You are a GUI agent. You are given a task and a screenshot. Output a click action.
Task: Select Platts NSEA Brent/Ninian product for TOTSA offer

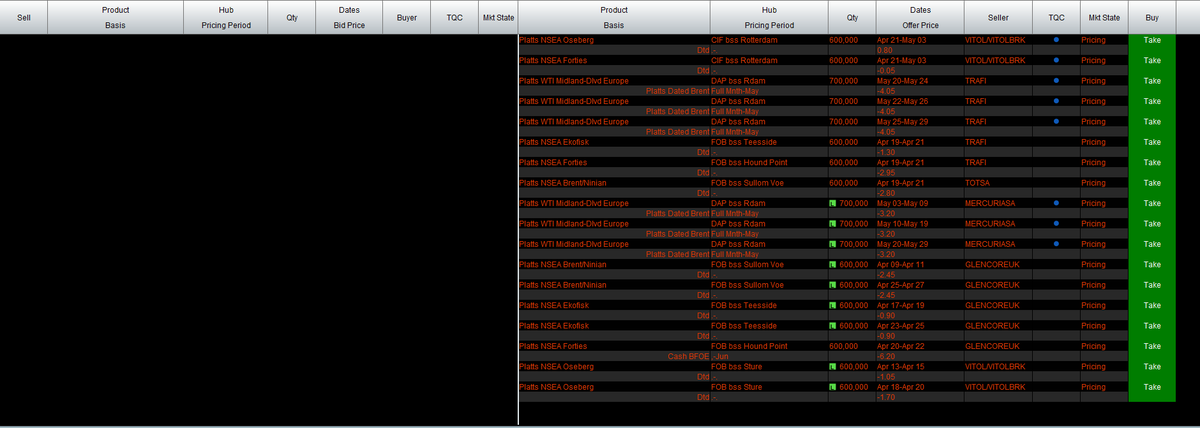coord(563,183)
